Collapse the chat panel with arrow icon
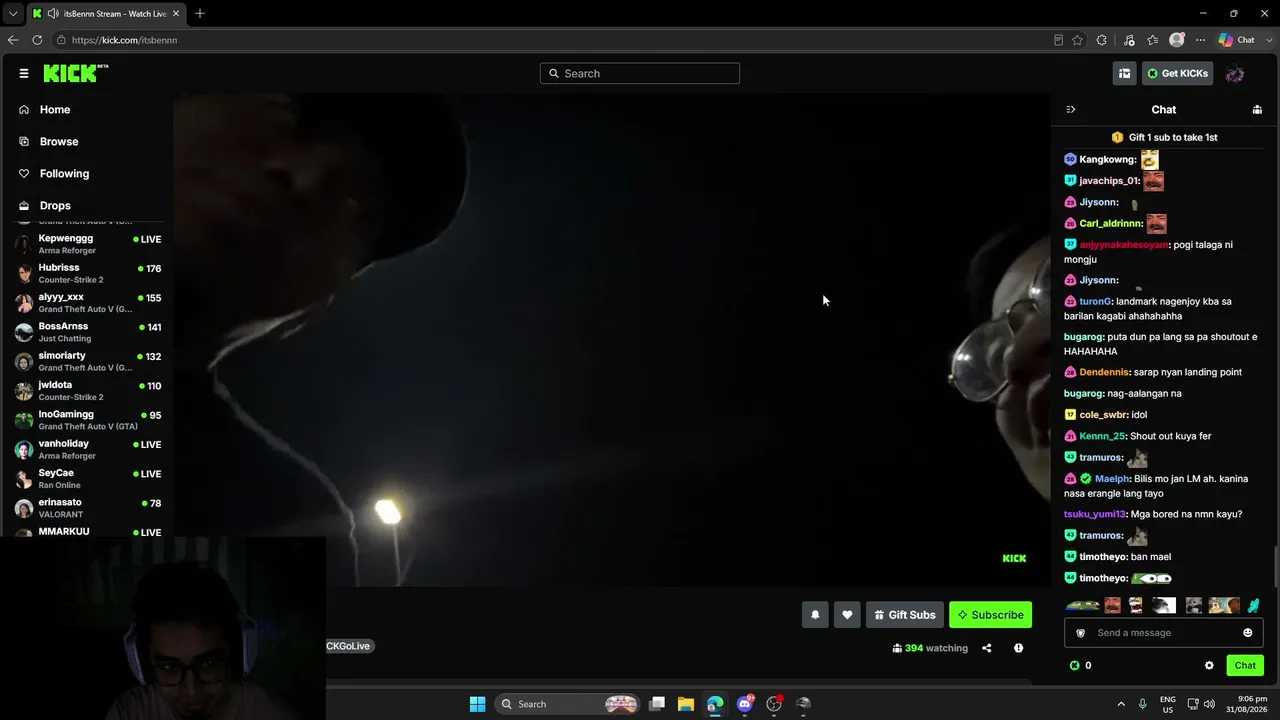The image size is (1280, 720). [1070, 110]
